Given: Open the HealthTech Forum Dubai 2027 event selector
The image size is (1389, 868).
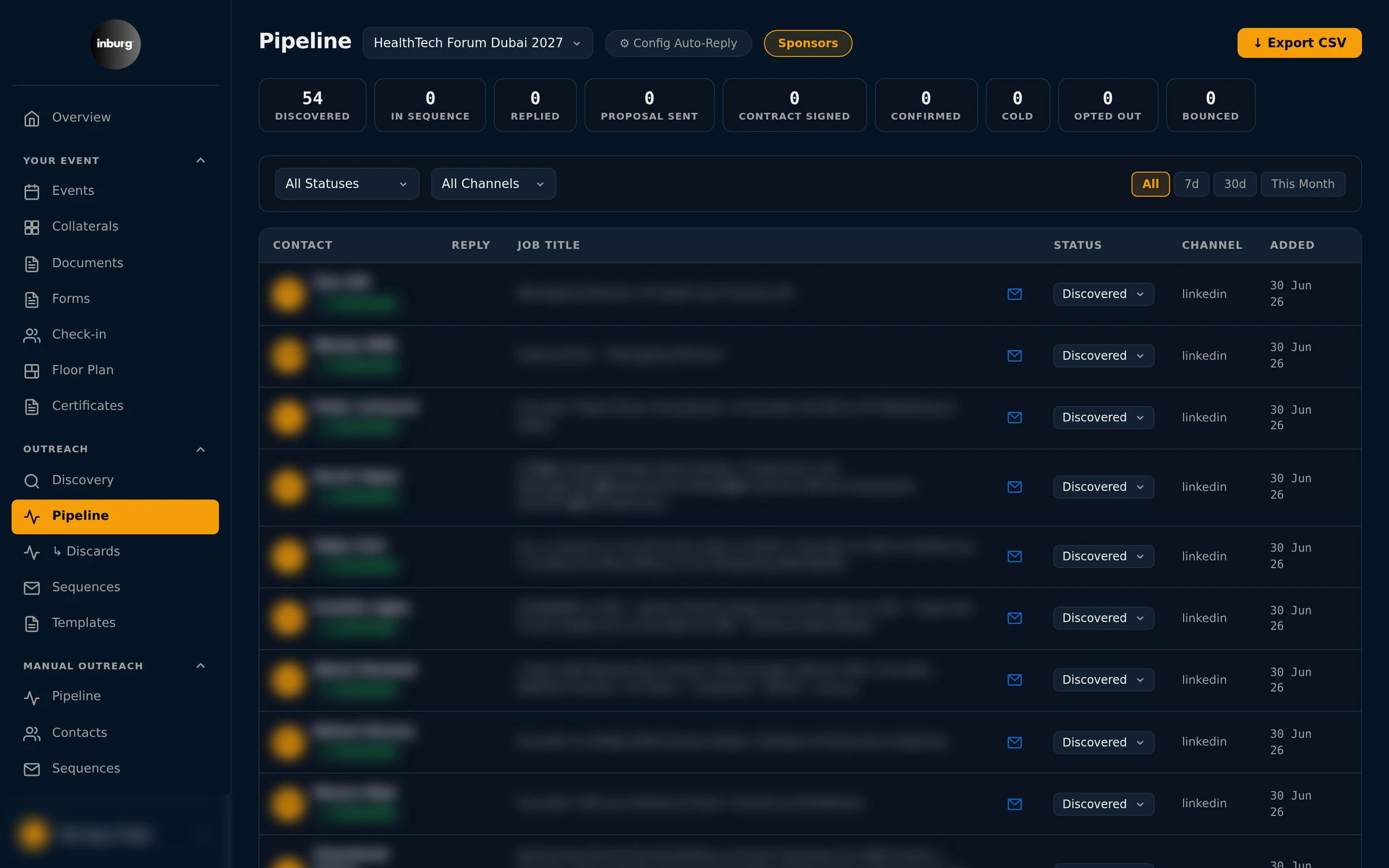Looking at the screenshot, I should tap(477, 43).
